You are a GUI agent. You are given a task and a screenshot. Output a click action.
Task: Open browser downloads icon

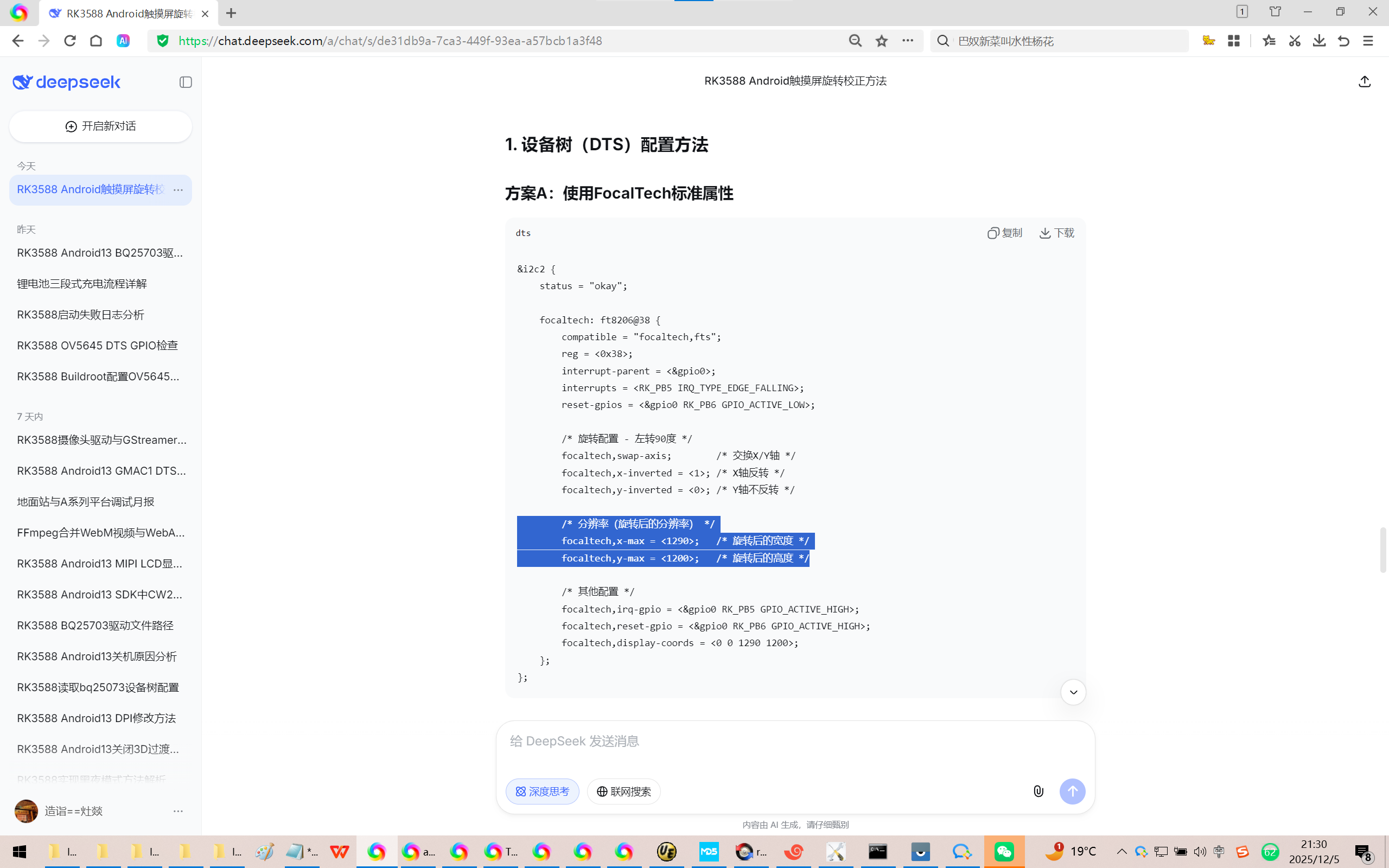tap(1319, 41)
